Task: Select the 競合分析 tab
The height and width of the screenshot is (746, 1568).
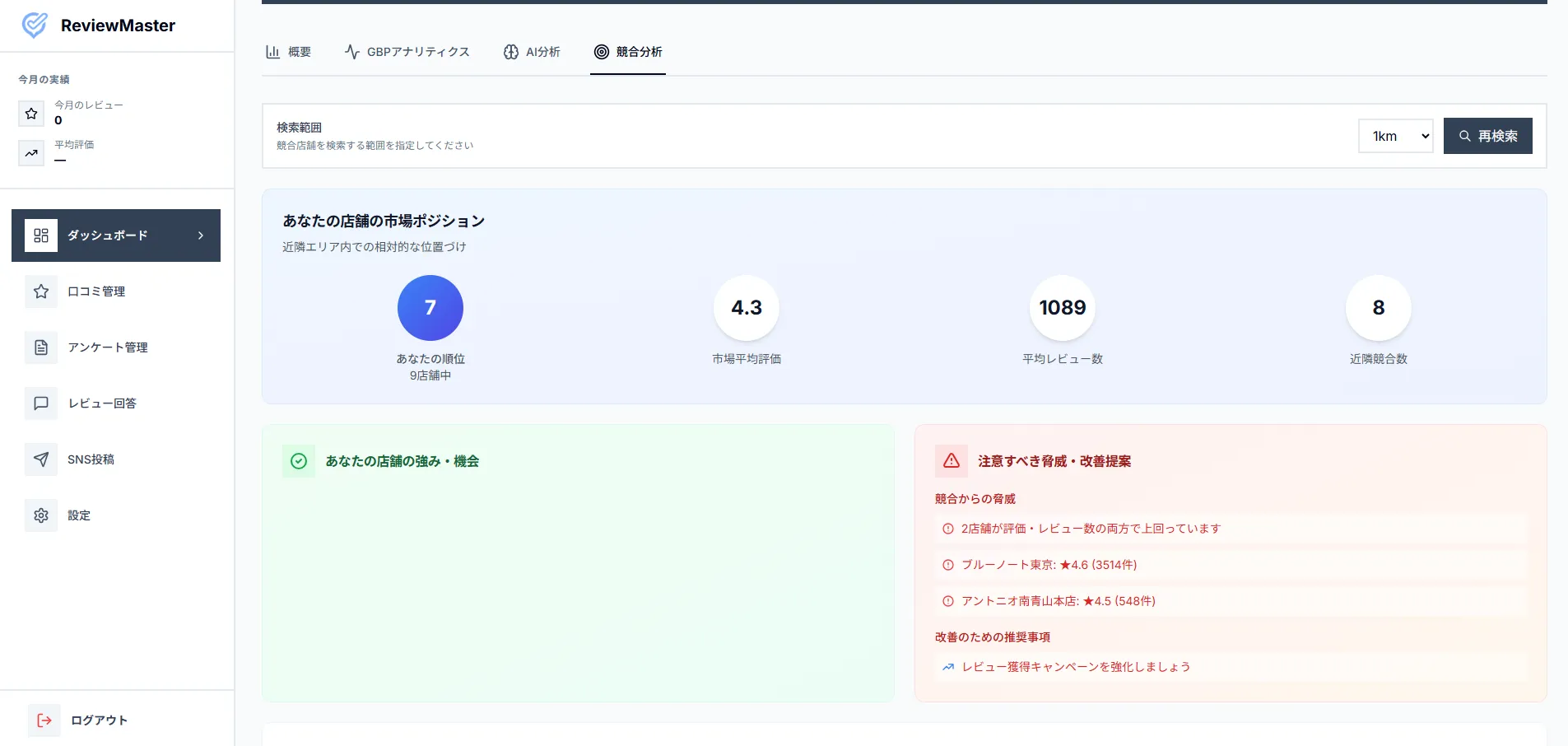Action: [x=628, y=52]
